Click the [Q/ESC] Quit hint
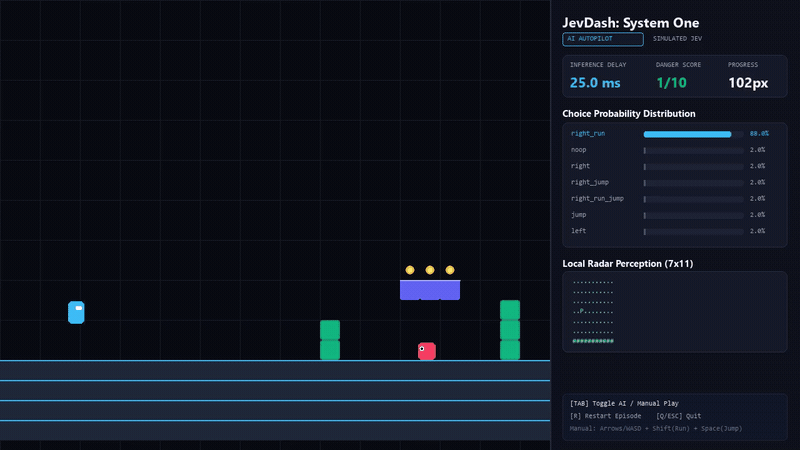This screenshot has width=800, height=450. pos(679,416)
